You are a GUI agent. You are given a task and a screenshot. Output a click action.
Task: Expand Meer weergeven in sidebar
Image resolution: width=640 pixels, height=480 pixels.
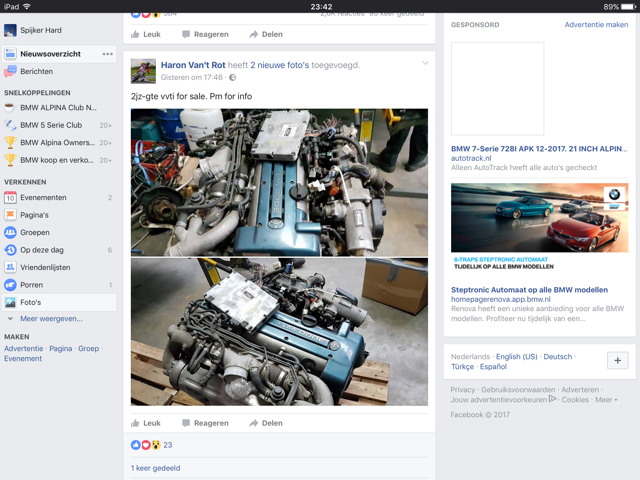point(51,319)
